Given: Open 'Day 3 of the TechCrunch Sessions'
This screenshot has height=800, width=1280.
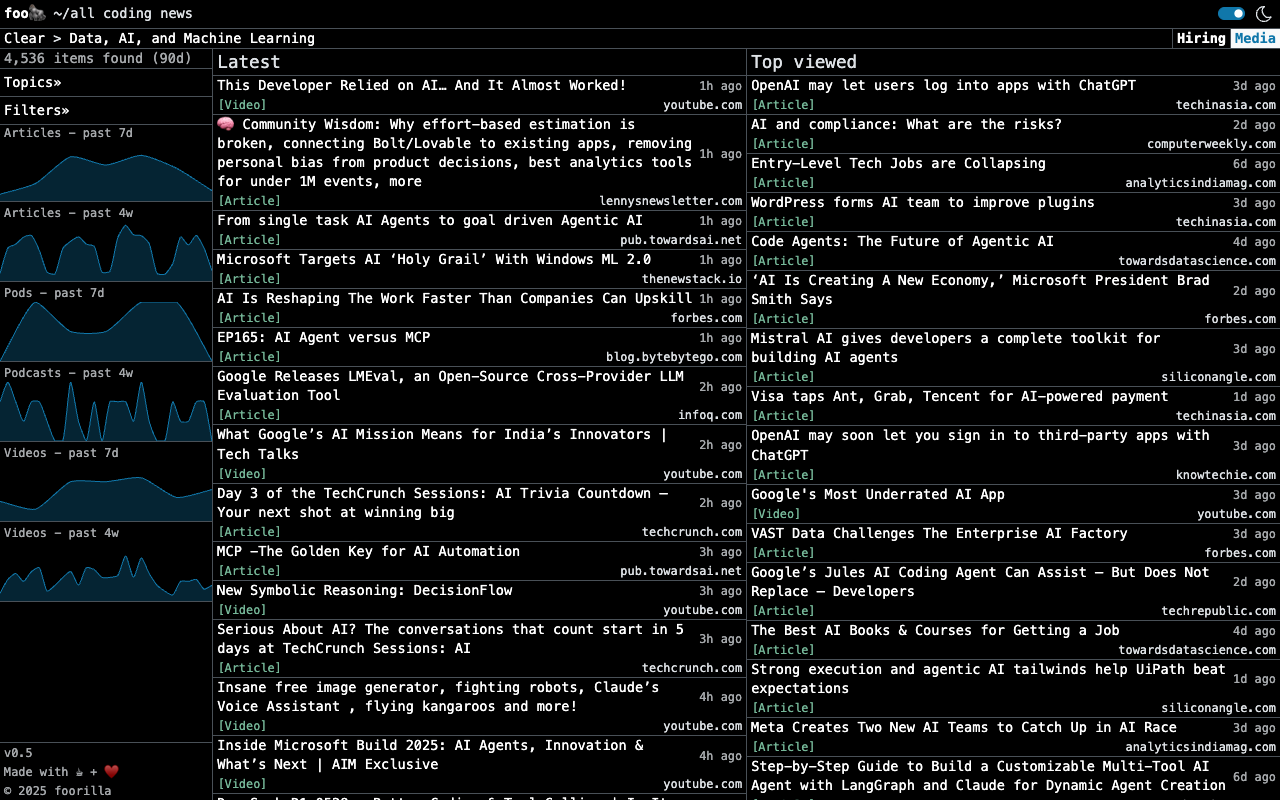Looking at the screenshot, I should [442, 502].
